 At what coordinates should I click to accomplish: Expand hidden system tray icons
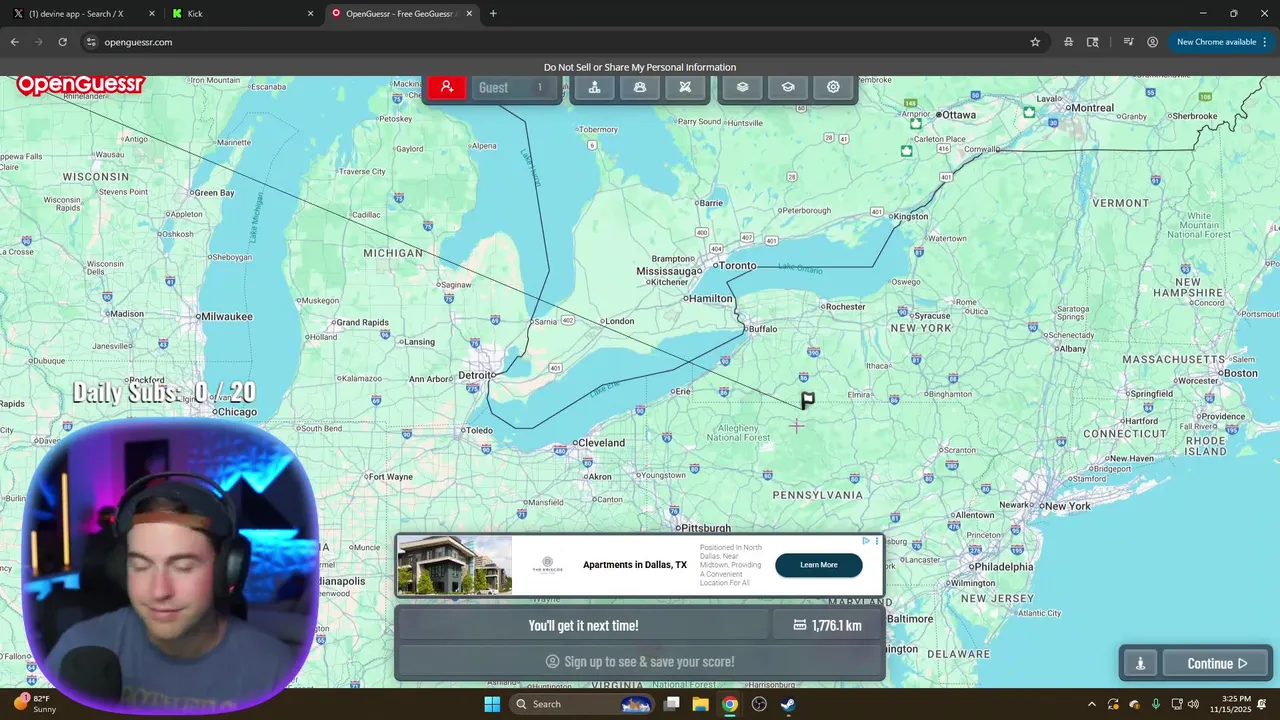pyautogui.click(x=1091, y=704)
